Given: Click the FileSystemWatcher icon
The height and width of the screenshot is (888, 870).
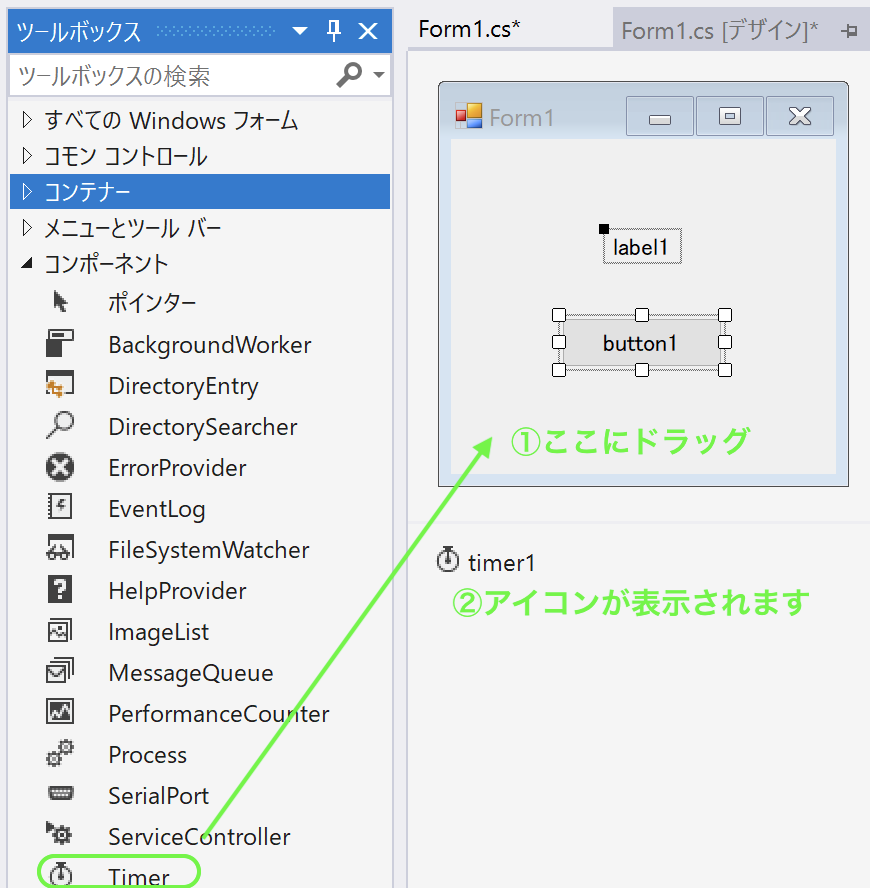Looking at the screenshot, I should coord(59,548).
